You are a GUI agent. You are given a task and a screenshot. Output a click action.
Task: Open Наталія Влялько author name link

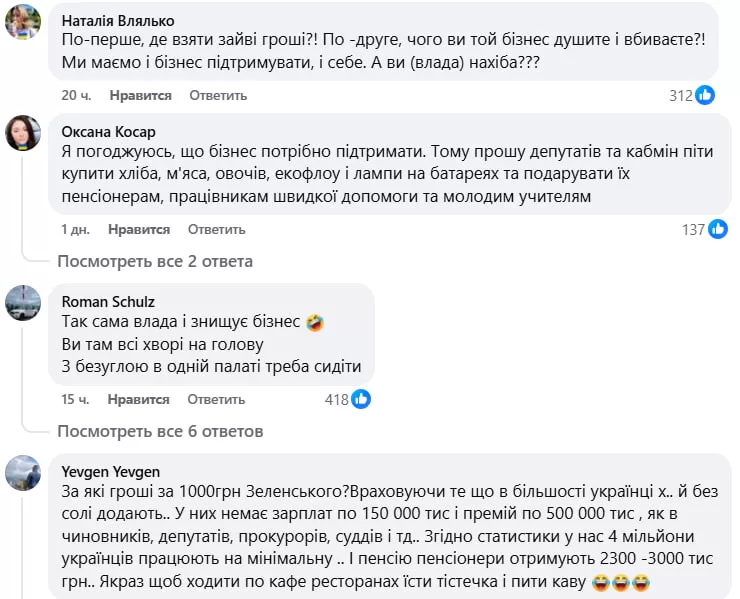(117, 21)
